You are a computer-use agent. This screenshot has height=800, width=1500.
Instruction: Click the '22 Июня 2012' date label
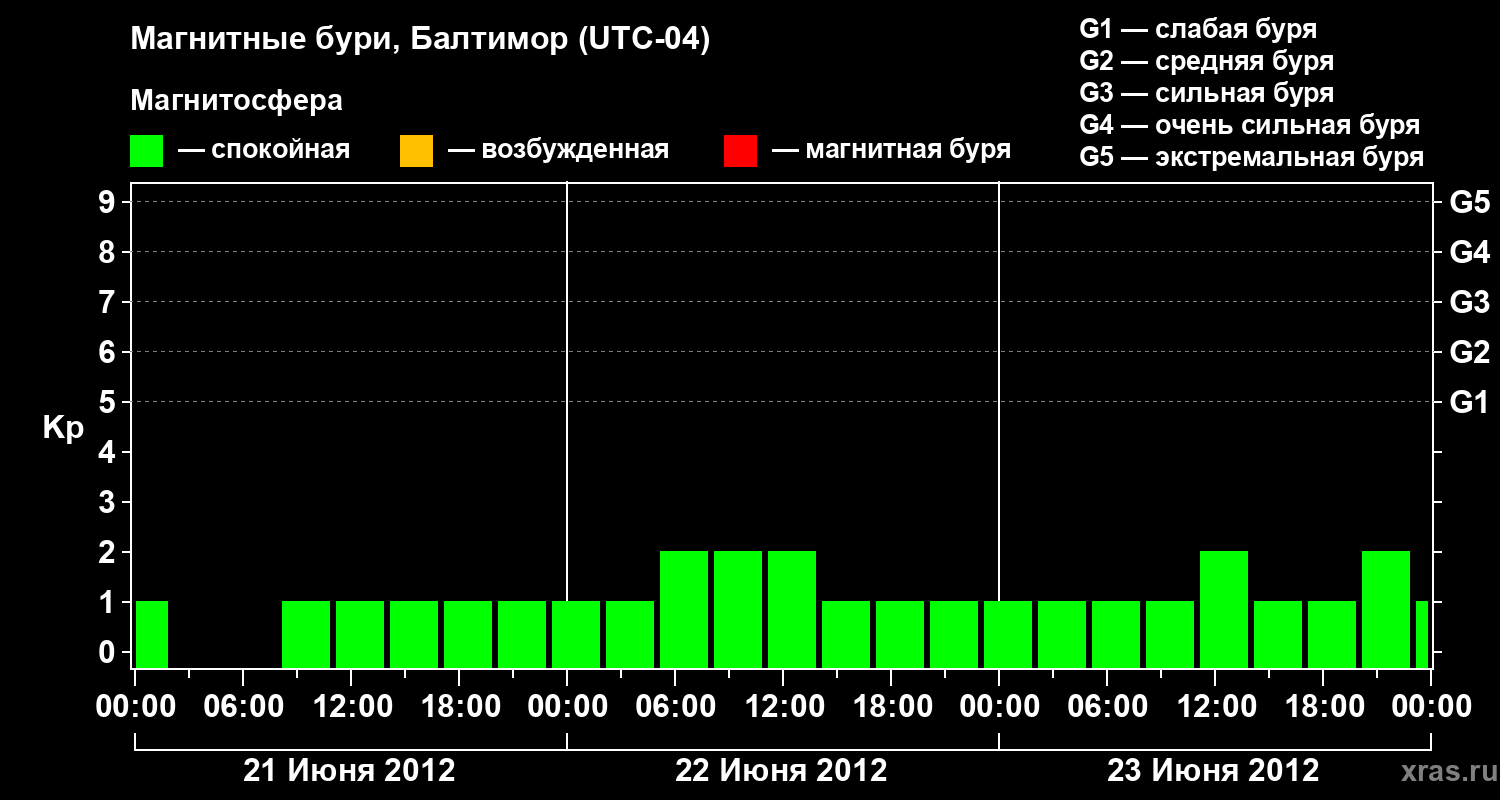pyautogui.click(x=782, y=771)
